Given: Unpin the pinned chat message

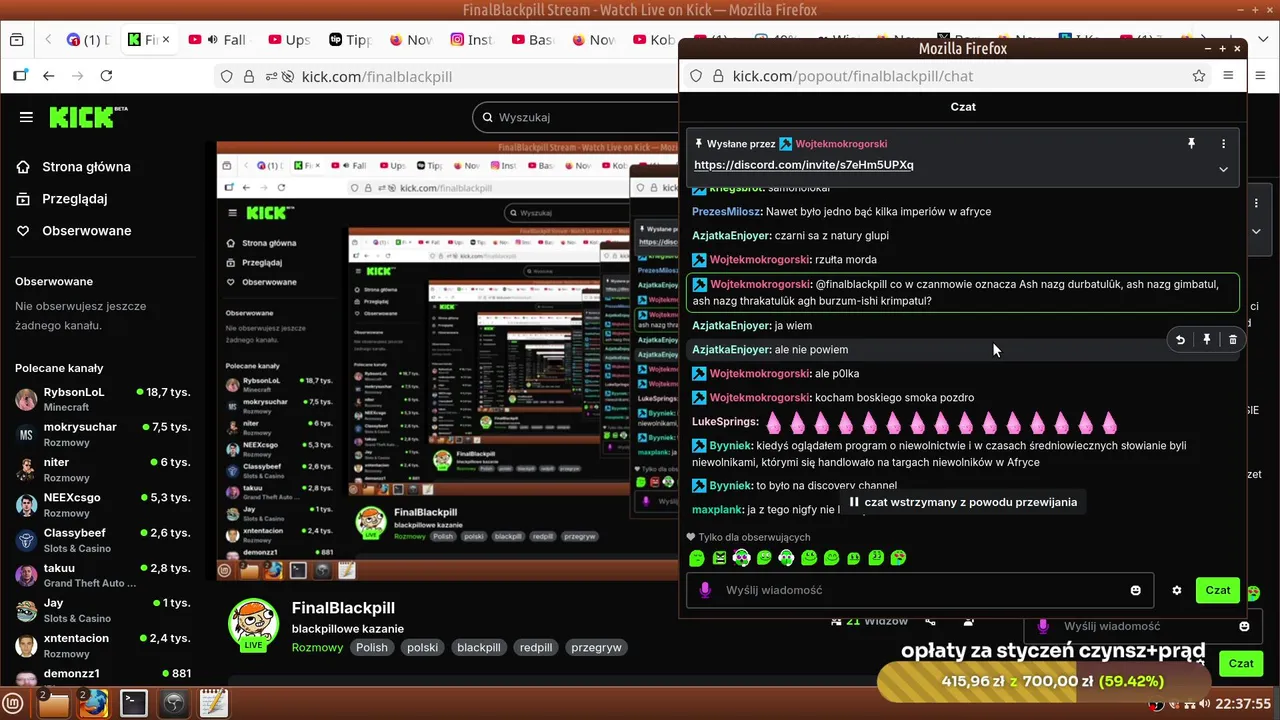Looking at the screenshot, I should pyautogui.click(x=1191, y=144).
